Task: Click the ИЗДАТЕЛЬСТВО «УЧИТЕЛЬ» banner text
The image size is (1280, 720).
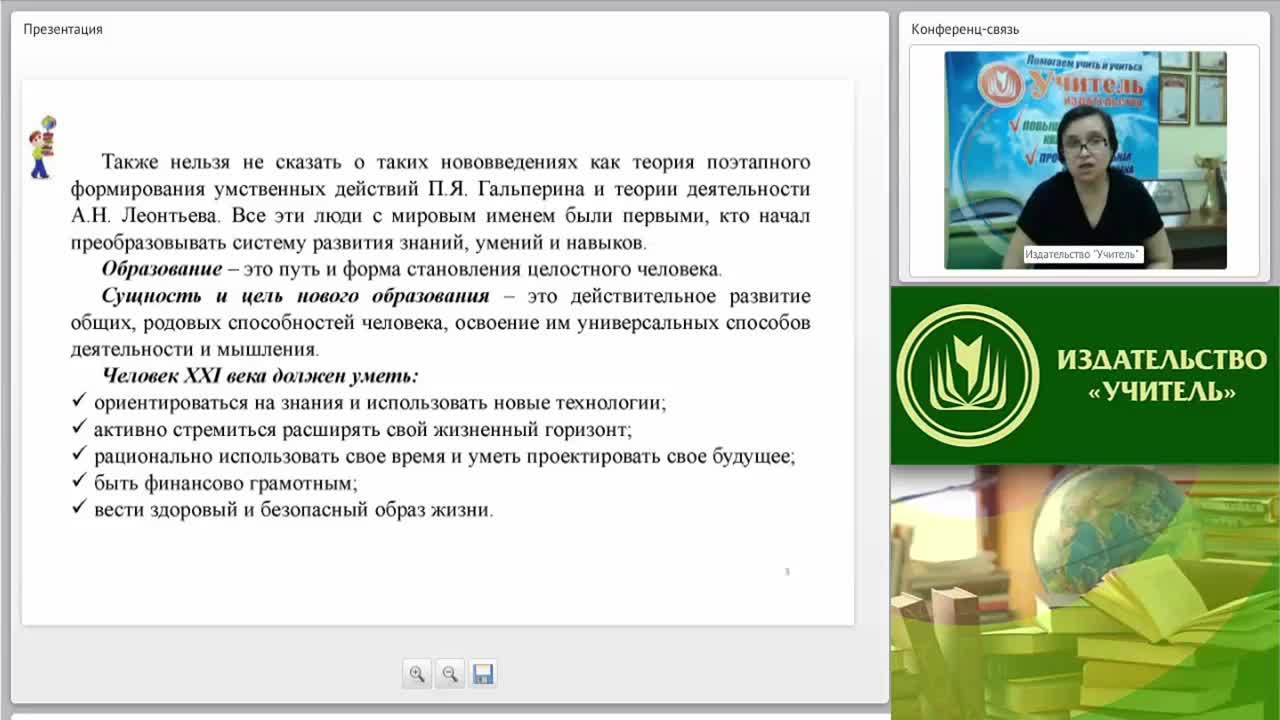Action: [x=1161, y=375]
